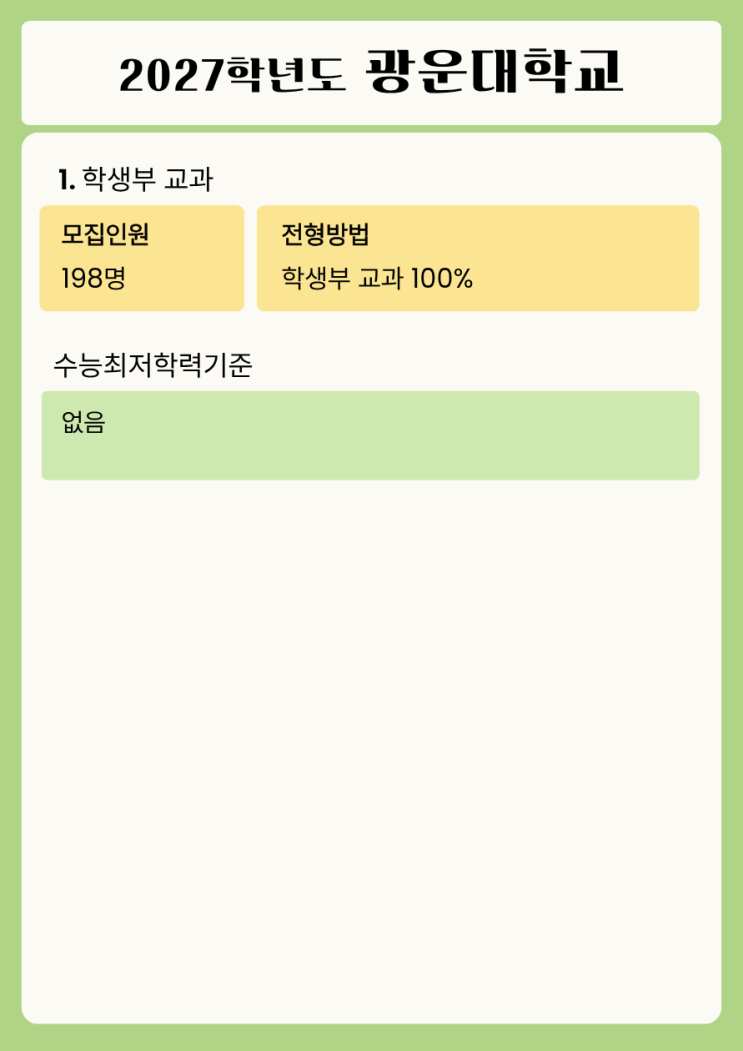
Task: Click the "수능최저학력기준" heading
Action: tap(152, 366)
